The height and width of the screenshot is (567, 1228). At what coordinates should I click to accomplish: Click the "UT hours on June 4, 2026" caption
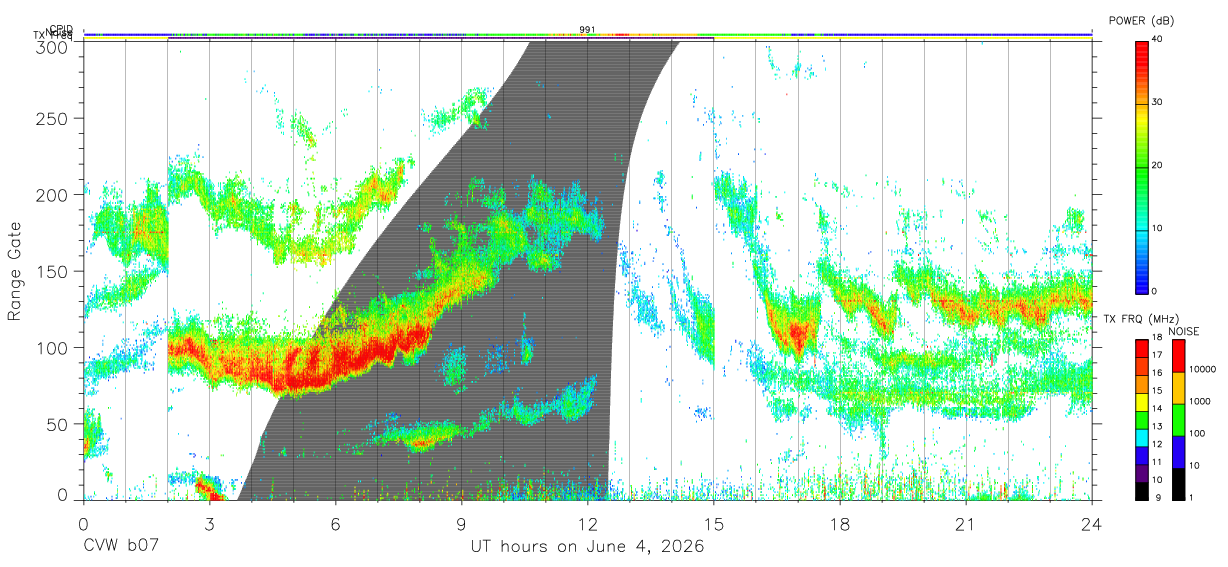click(x=587, y=547)
